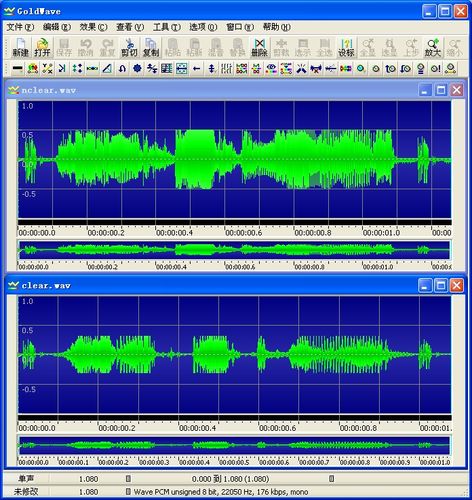Click the 打开 (Open) toolbar button

[42, 47]
